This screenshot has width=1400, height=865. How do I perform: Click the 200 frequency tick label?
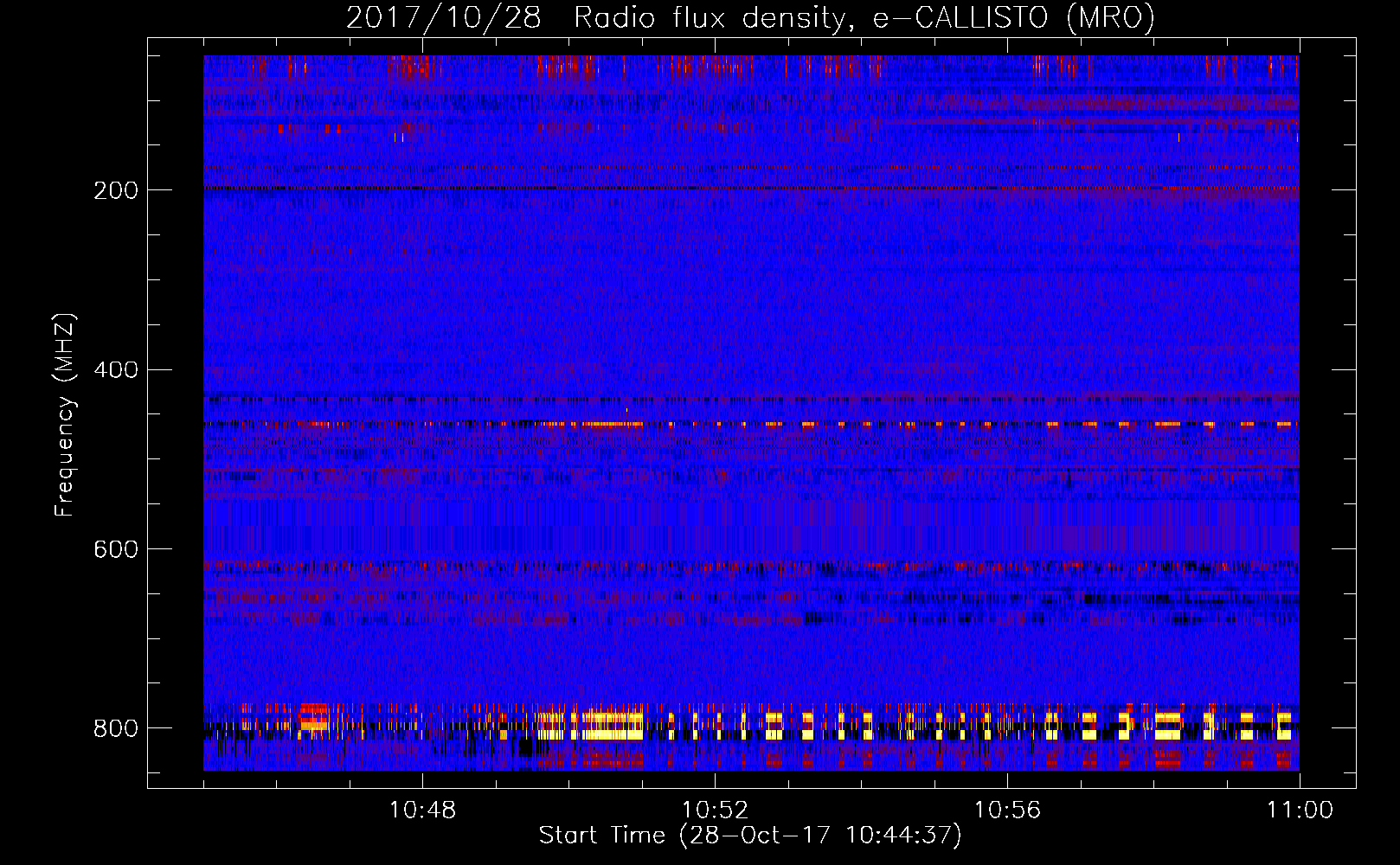(x=115, y=190)
